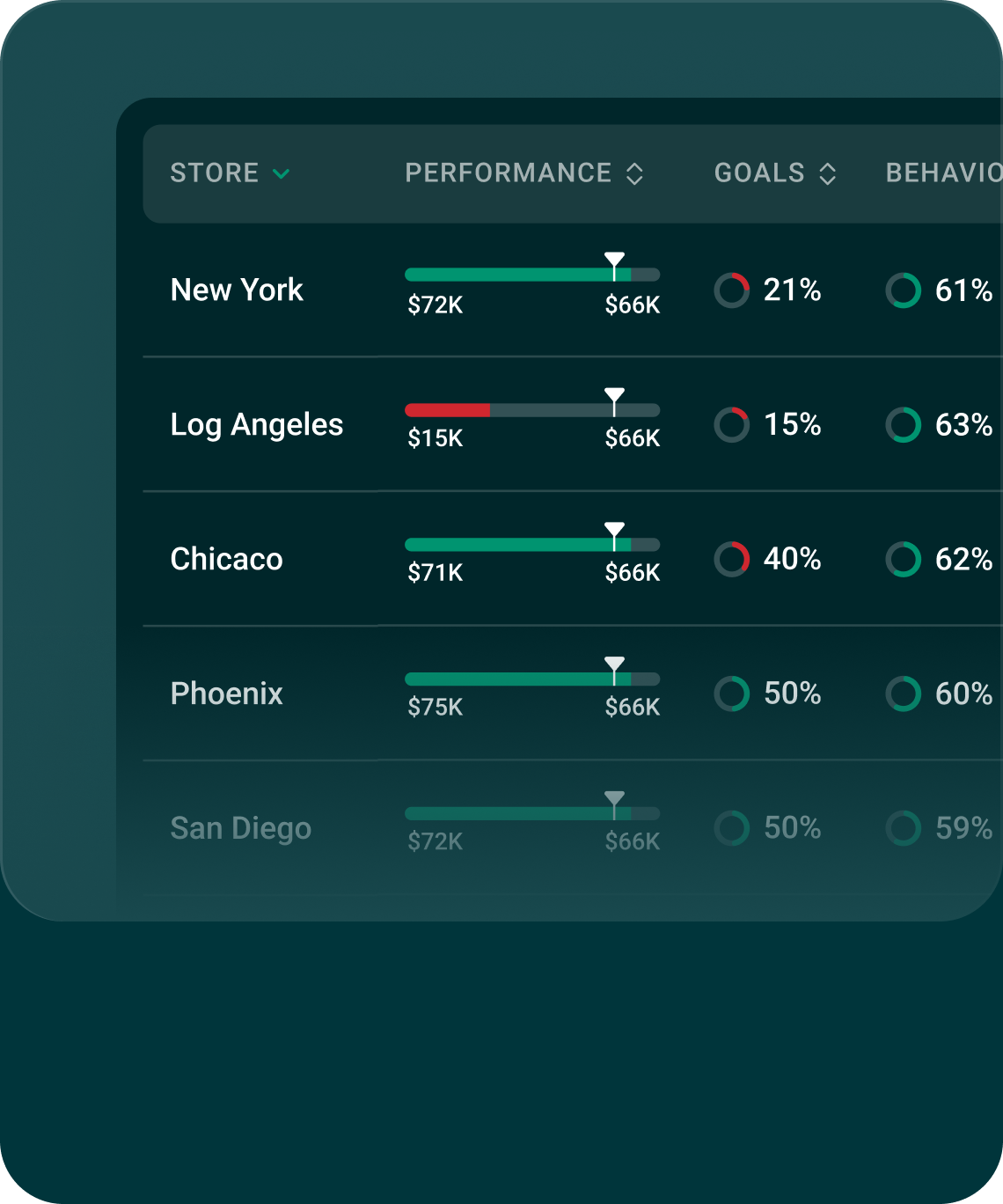Select the Los Angeles red goal indicator
Viewport: 1003px width, 1204px height.
click(732, 425)
